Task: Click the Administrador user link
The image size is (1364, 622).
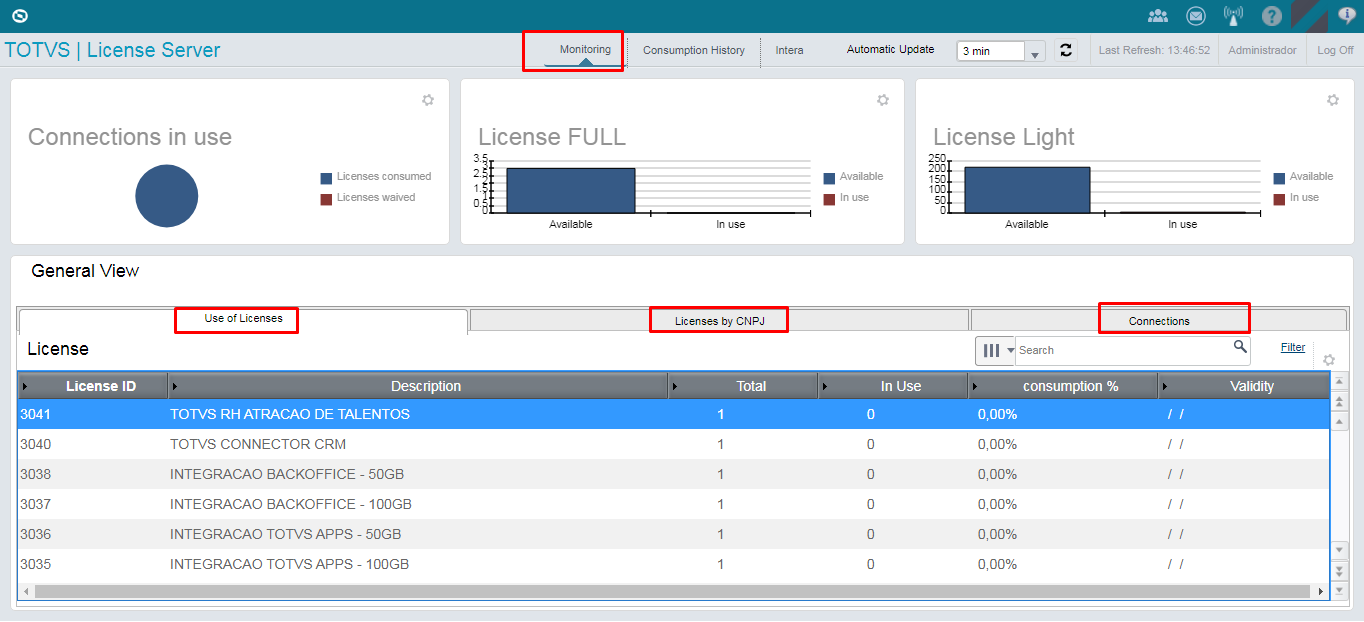Action: point(1262,50)
